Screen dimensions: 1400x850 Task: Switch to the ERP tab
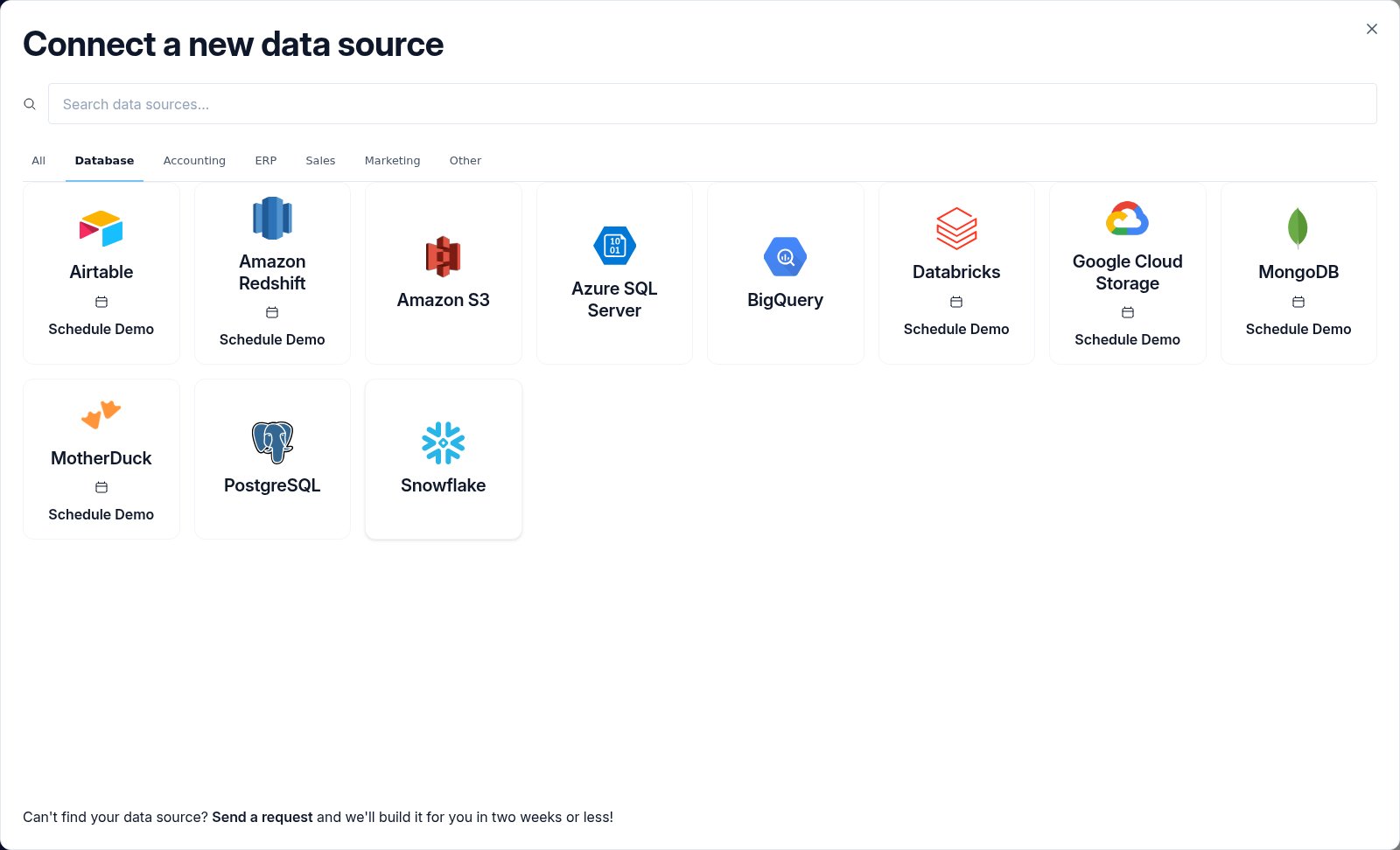coord(266,161)
